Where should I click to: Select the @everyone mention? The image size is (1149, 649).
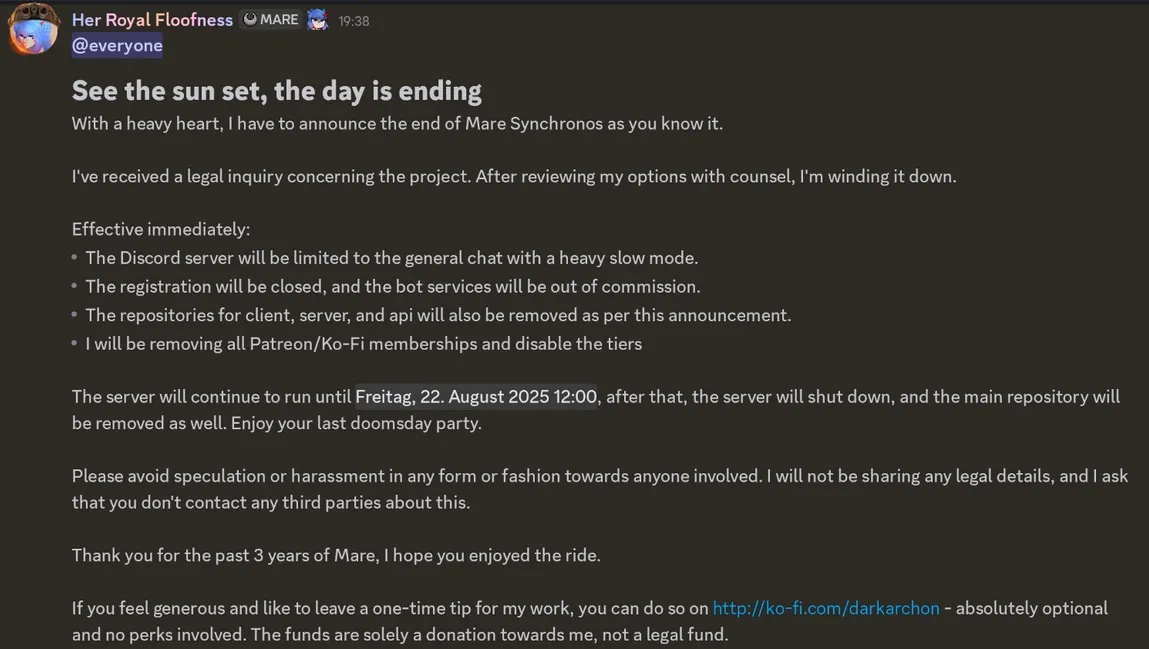[x=116, y=44]
